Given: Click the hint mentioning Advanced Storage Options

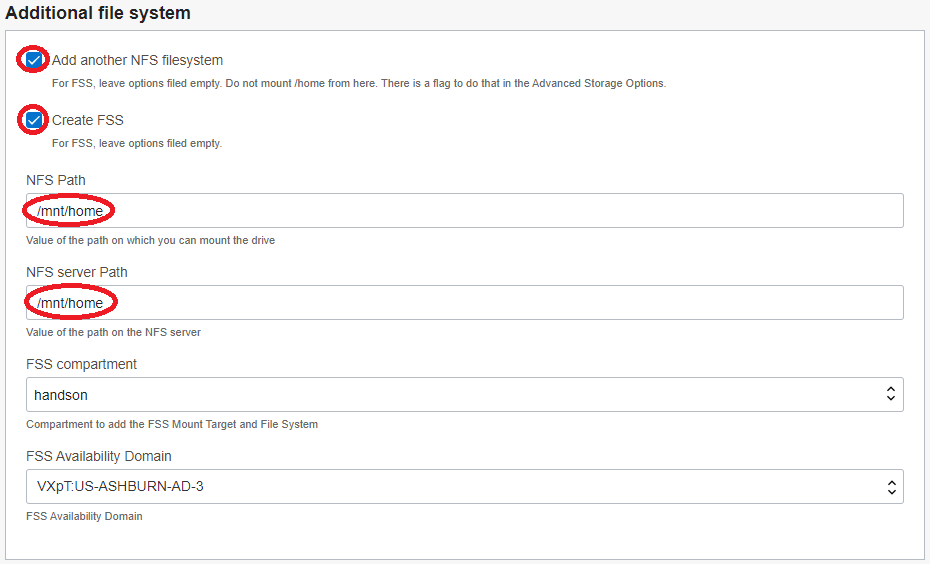Looking at the screenshot, I should (x=358, y=83).
